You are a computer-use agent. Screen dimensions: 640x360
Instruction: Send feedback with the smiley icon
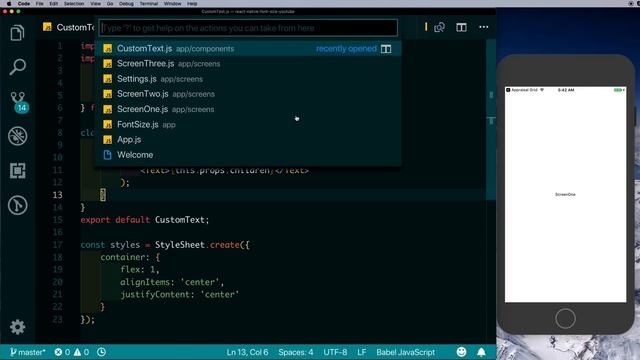pyautogui.click(x=461, y=352)
